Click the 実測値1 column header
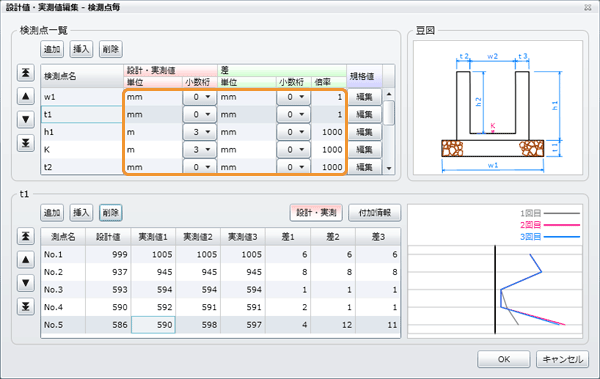 click(153, 237)
